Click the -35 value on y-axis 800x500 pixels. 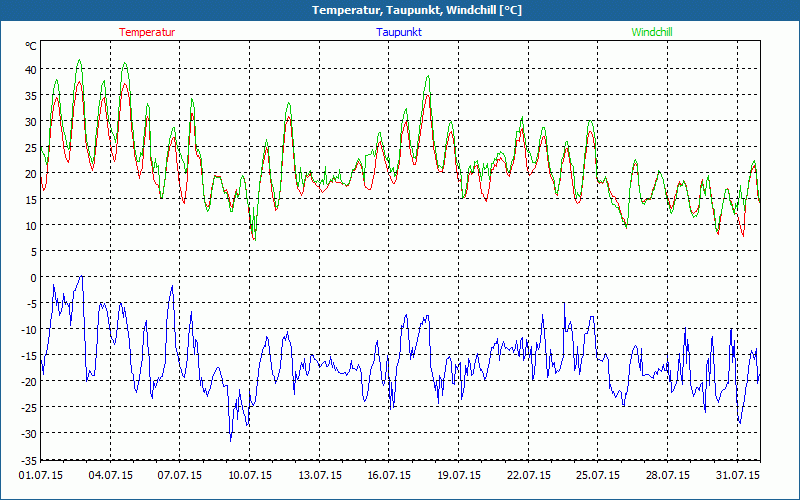29,461
